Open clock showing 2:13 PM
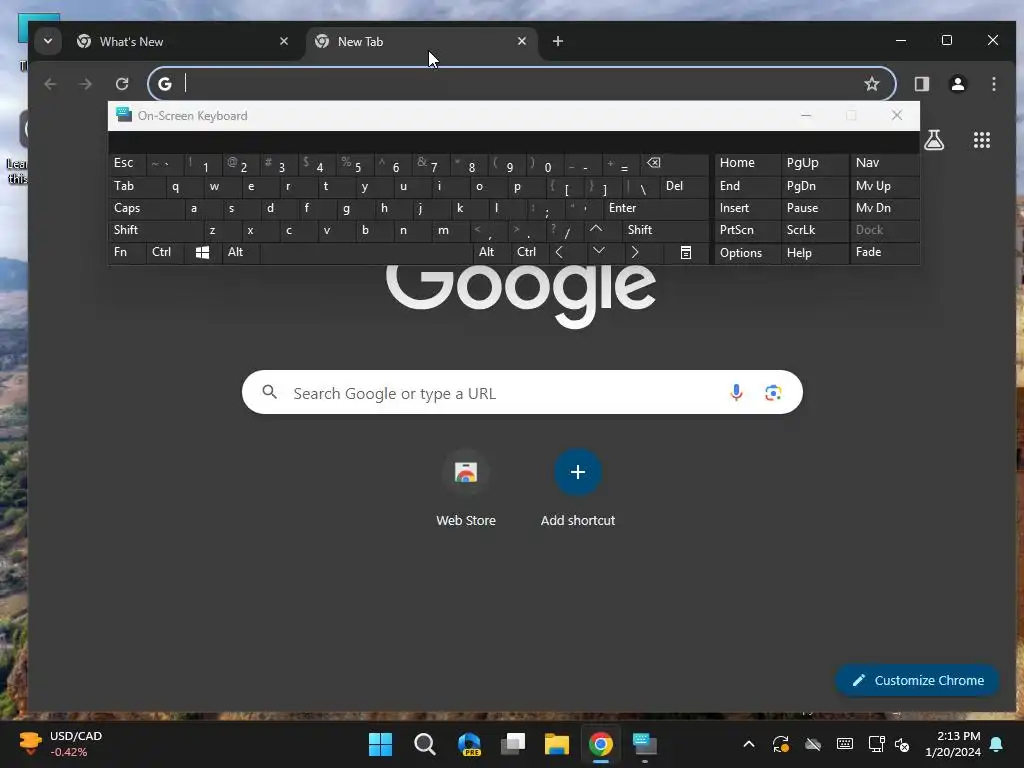Image resolution: width=1024 pixels, height=768 pixels. pos(953,744)
